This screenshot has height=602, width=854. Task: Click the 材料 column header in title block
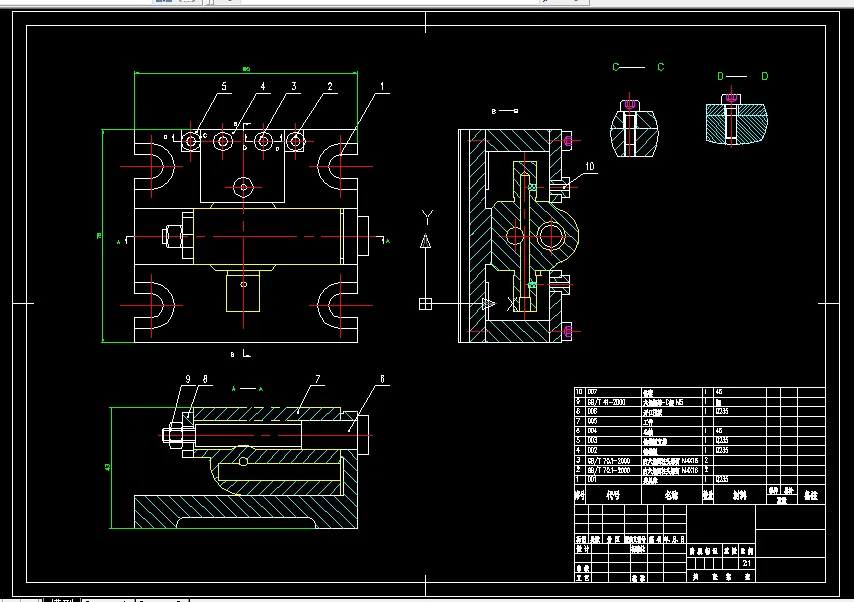(x=740, y=495)
